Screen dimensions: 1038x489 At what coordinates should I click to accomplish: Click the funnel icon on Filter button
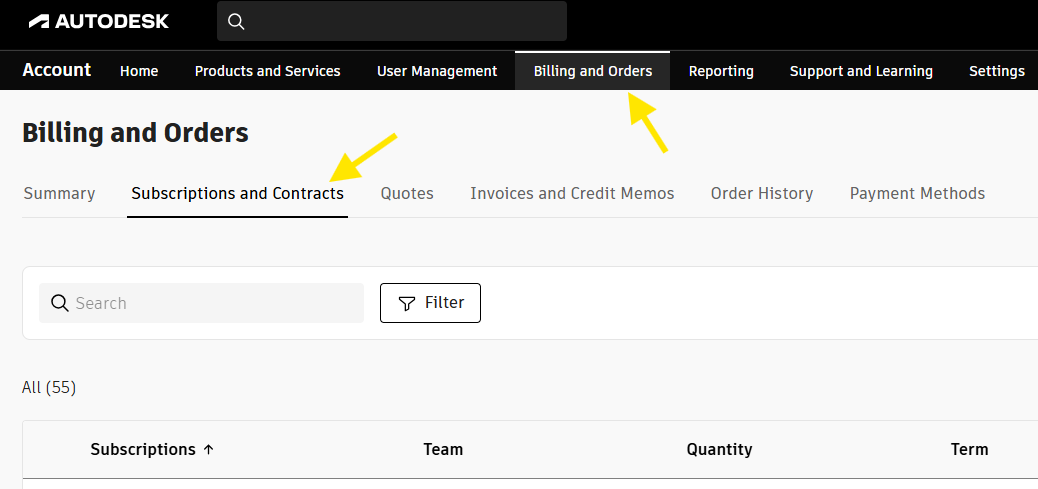point(406,303)
